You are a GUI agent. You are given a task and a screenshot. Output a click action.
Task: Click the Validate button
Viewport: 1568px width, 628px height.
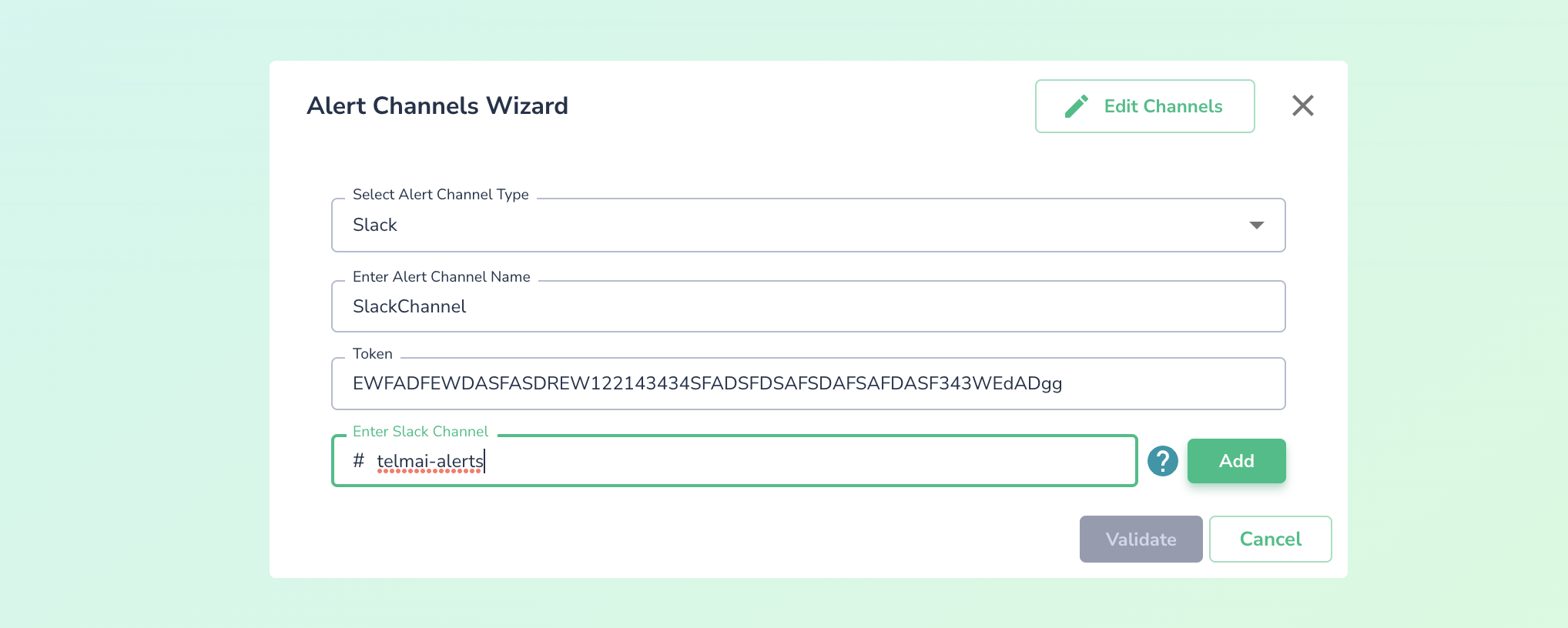pyautogui.click(x=1141, y=539)
